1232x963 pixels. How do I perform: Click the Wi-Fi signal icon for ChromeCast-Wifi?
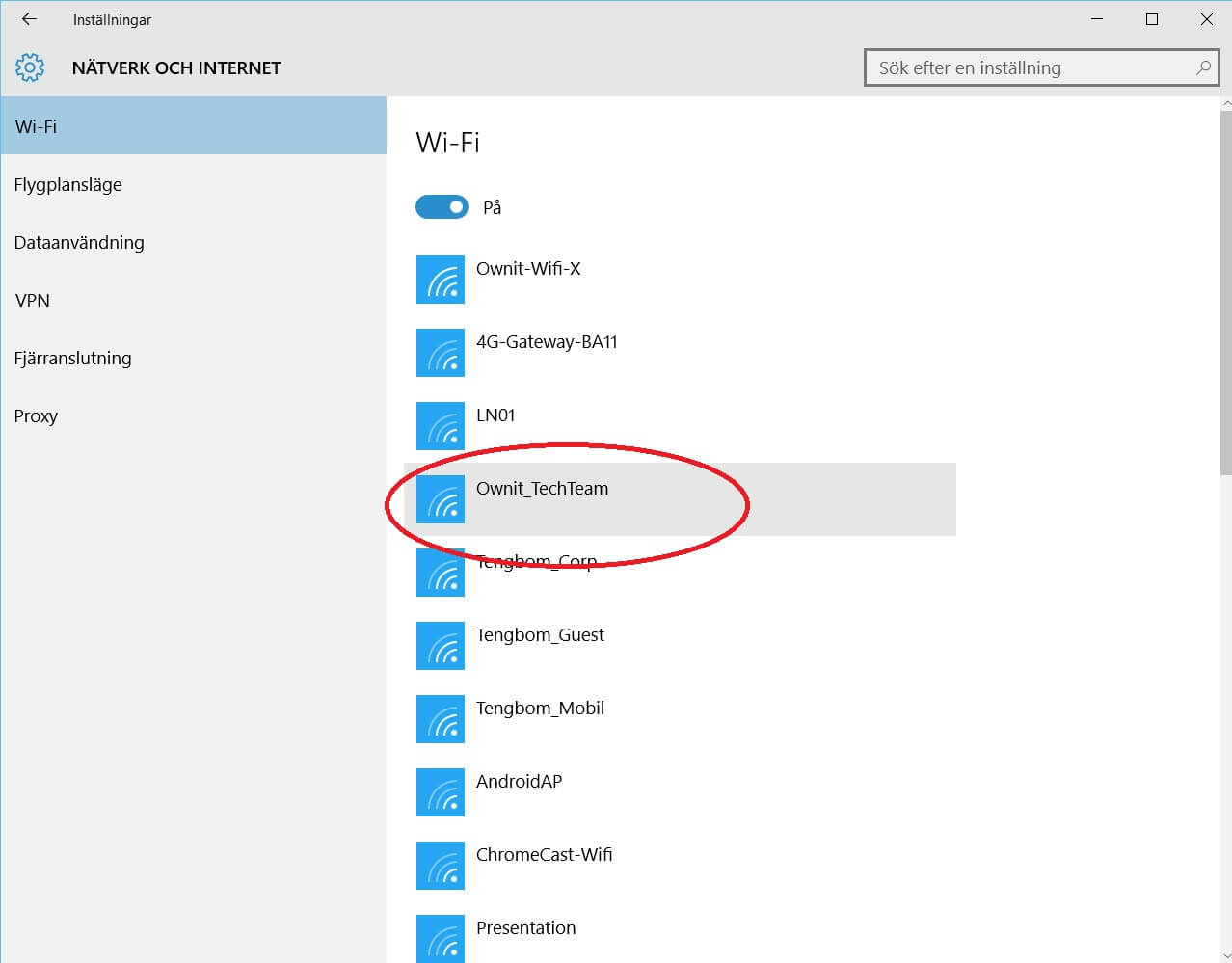(441, 866)
